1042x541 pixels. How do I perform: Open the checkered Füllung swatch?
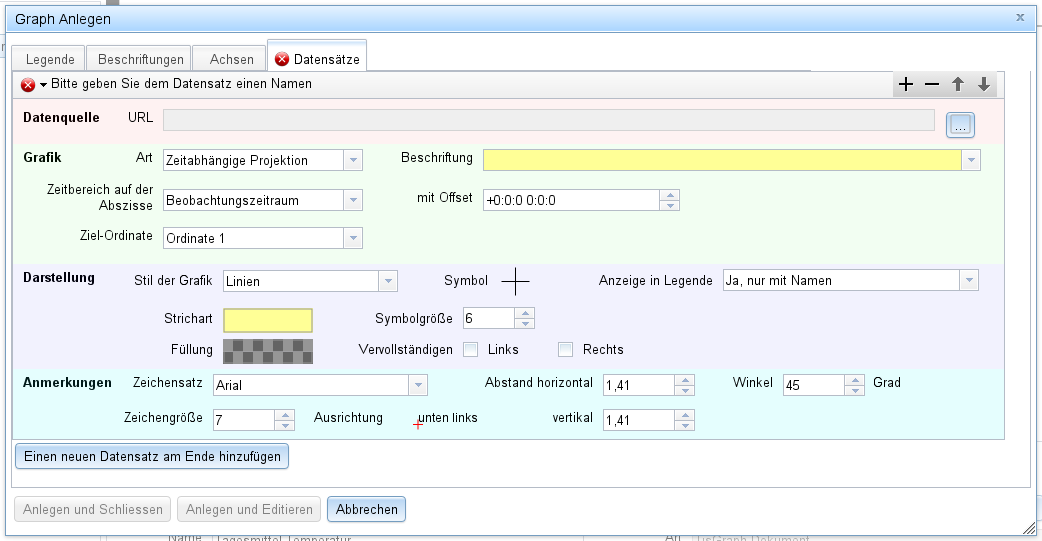pos(268,352)
